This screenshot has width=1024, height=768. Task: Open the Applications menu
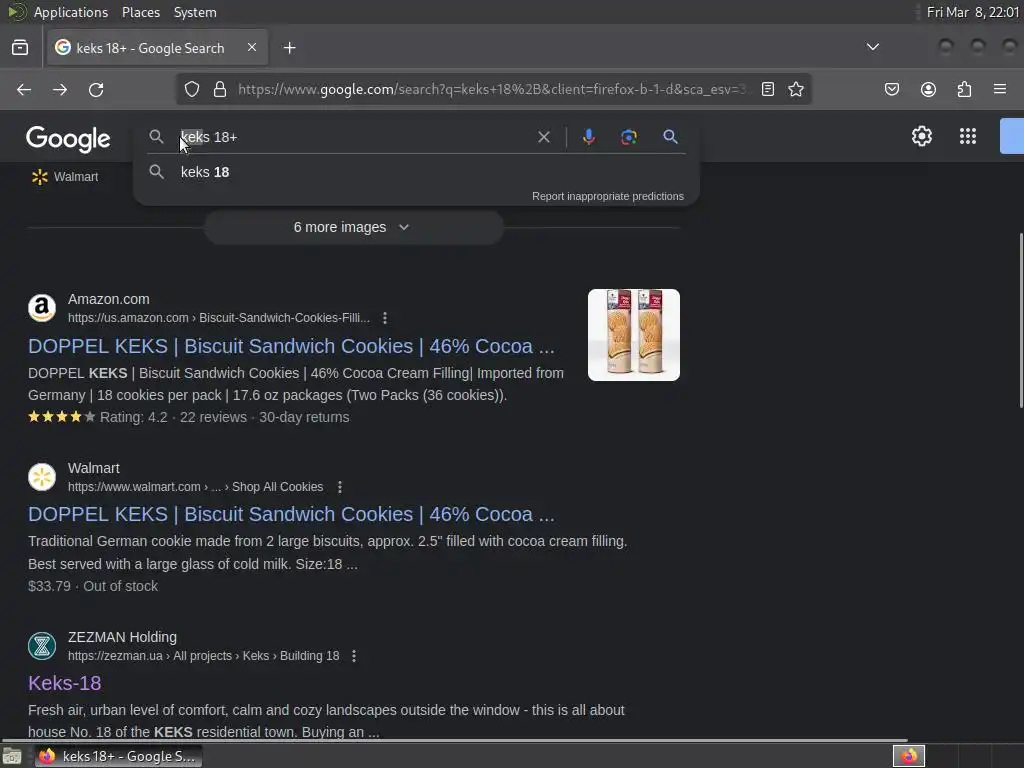(71, 12)
